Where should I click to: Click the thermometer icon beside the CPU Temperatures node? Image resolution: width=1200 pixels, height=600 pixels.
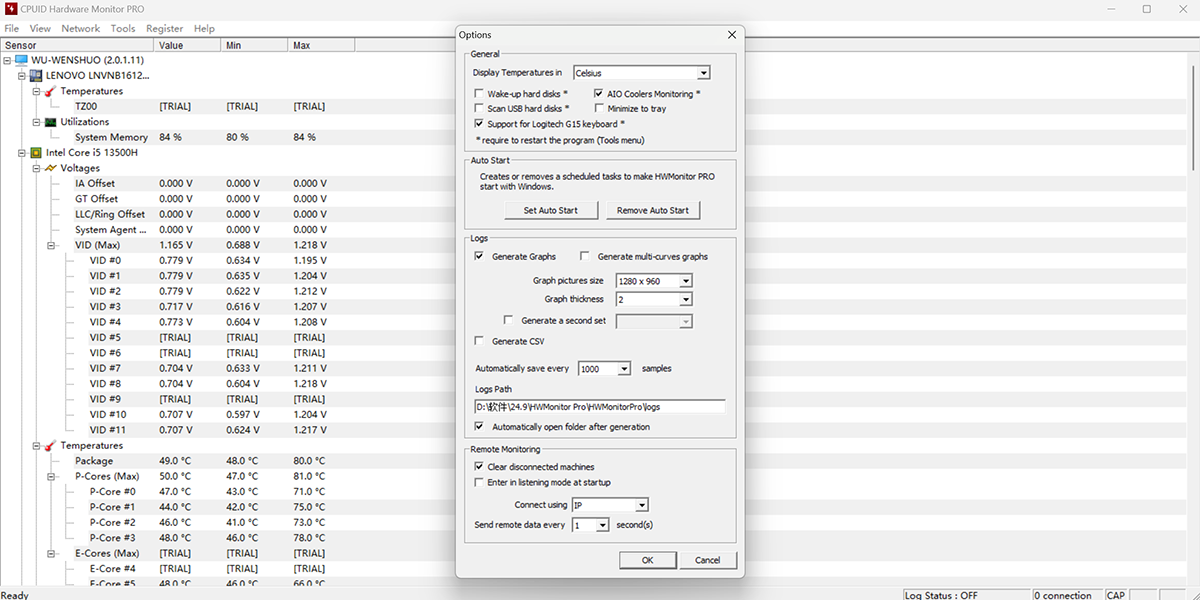point(51,446)
